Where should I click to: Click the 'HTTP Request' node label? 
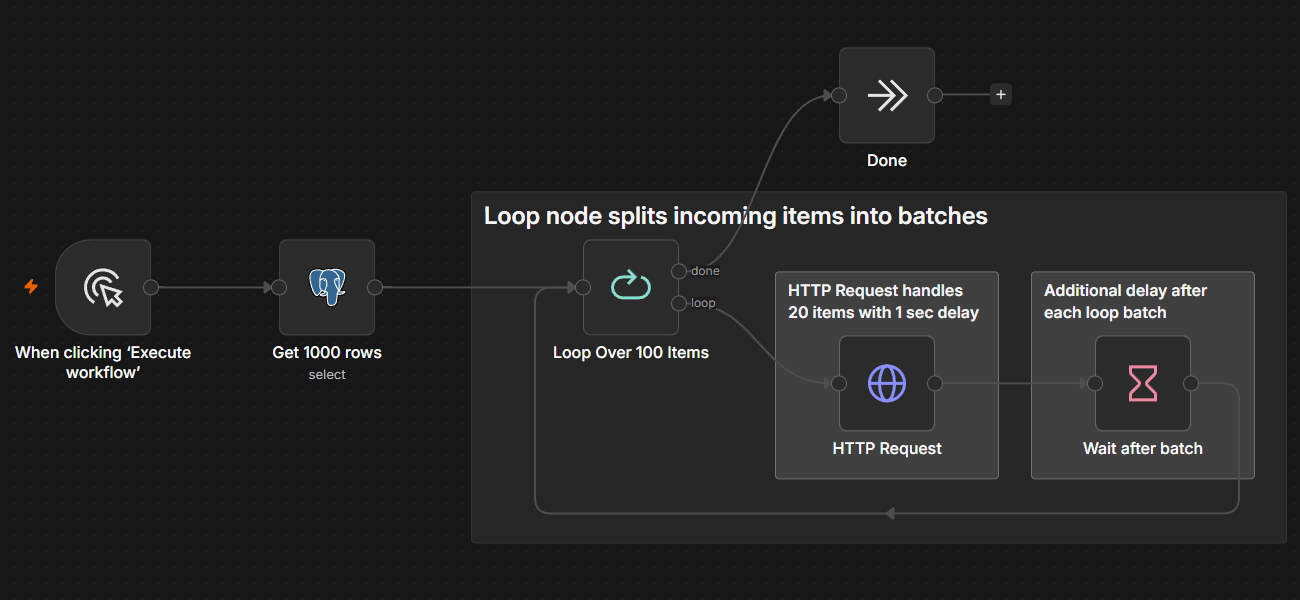(887, 448)
